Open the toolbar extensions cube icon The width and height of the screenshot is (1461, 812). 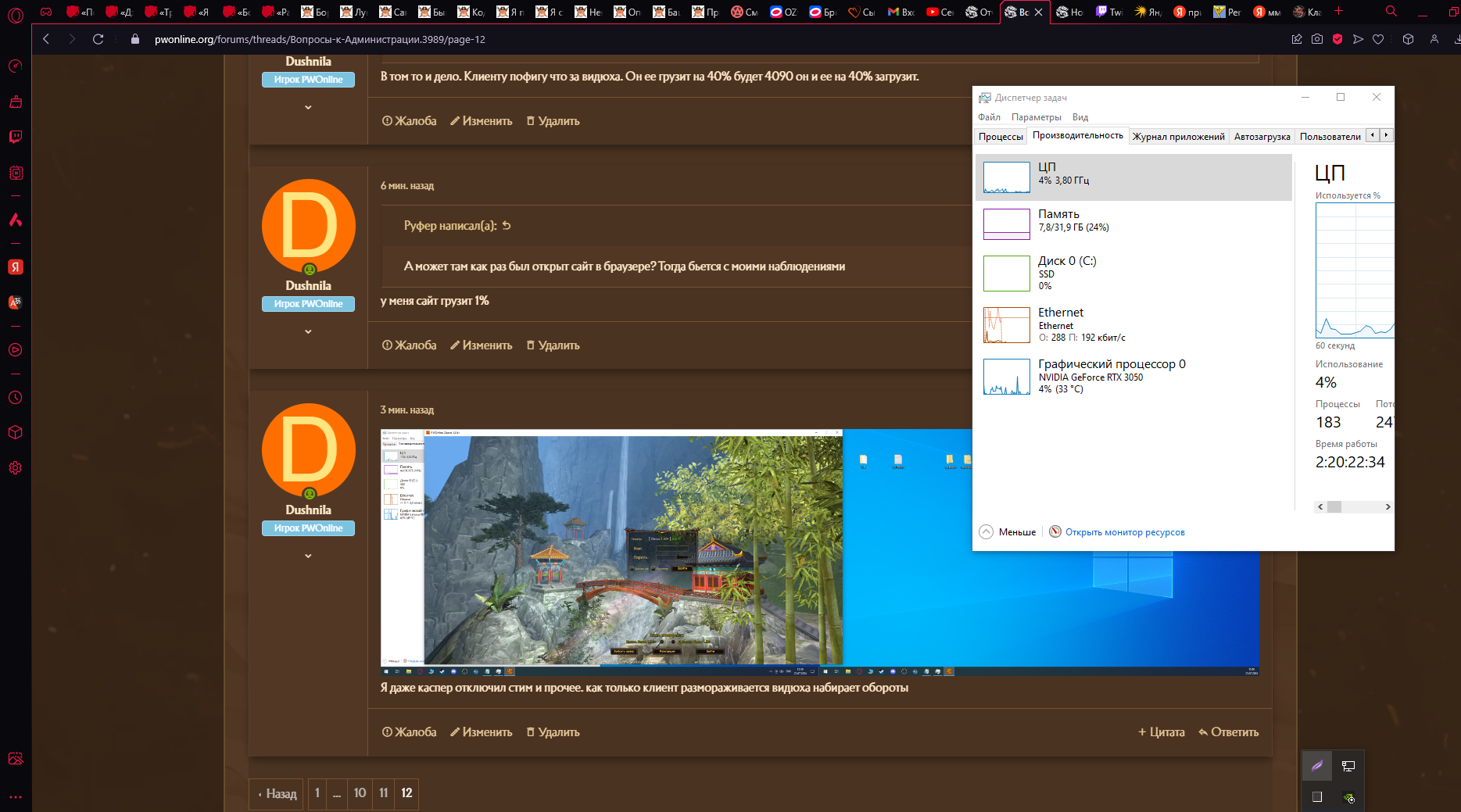(x=1408, y=39)
